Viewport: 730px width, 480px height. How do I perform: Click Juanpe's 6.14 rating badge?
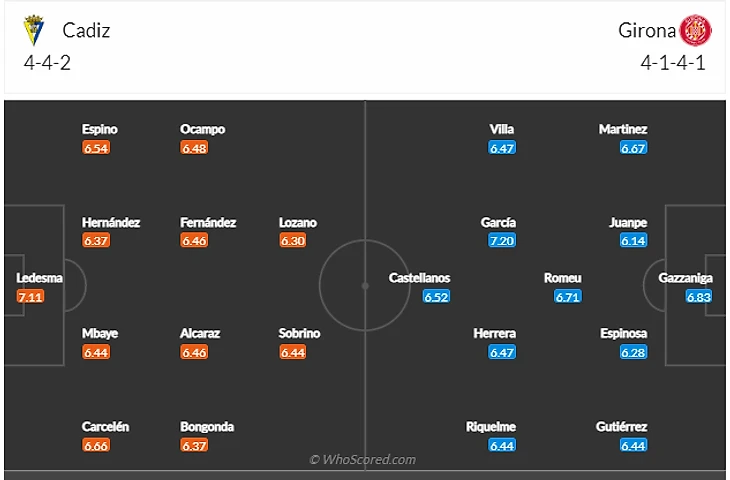(633, 241)
